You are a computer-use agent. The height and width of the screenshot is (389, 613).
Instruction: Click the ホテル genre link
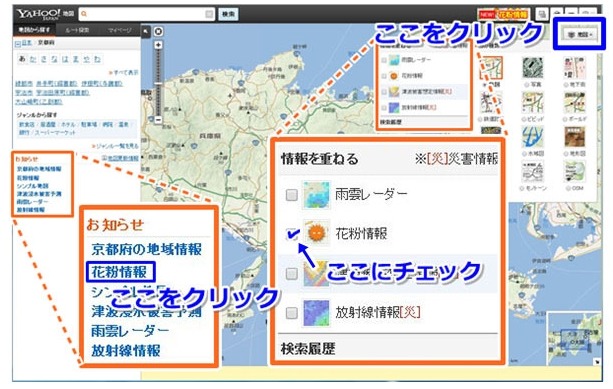pos(69,125)
